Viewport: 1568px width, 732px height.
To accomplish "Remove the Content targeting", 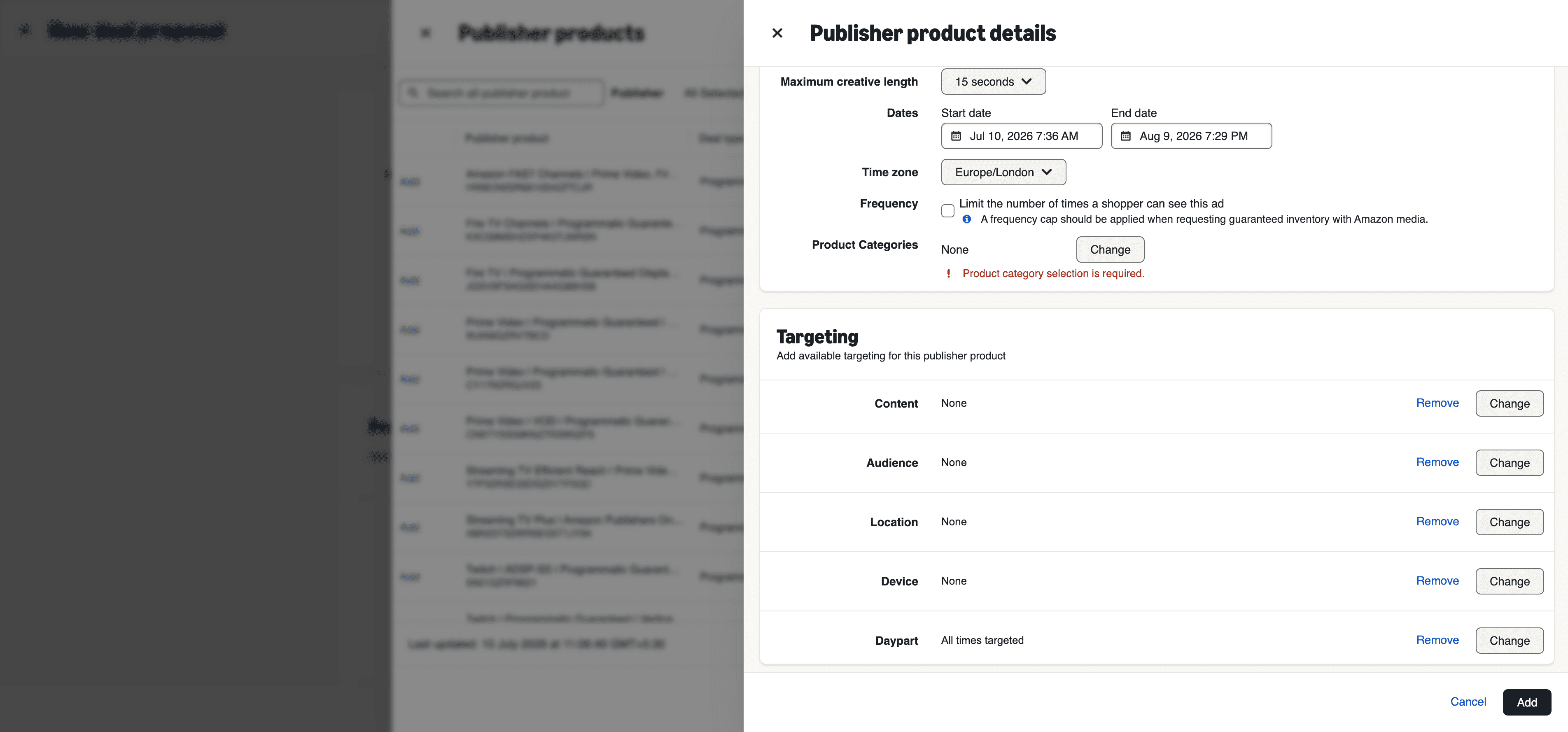I will (x=1437, y=403).
